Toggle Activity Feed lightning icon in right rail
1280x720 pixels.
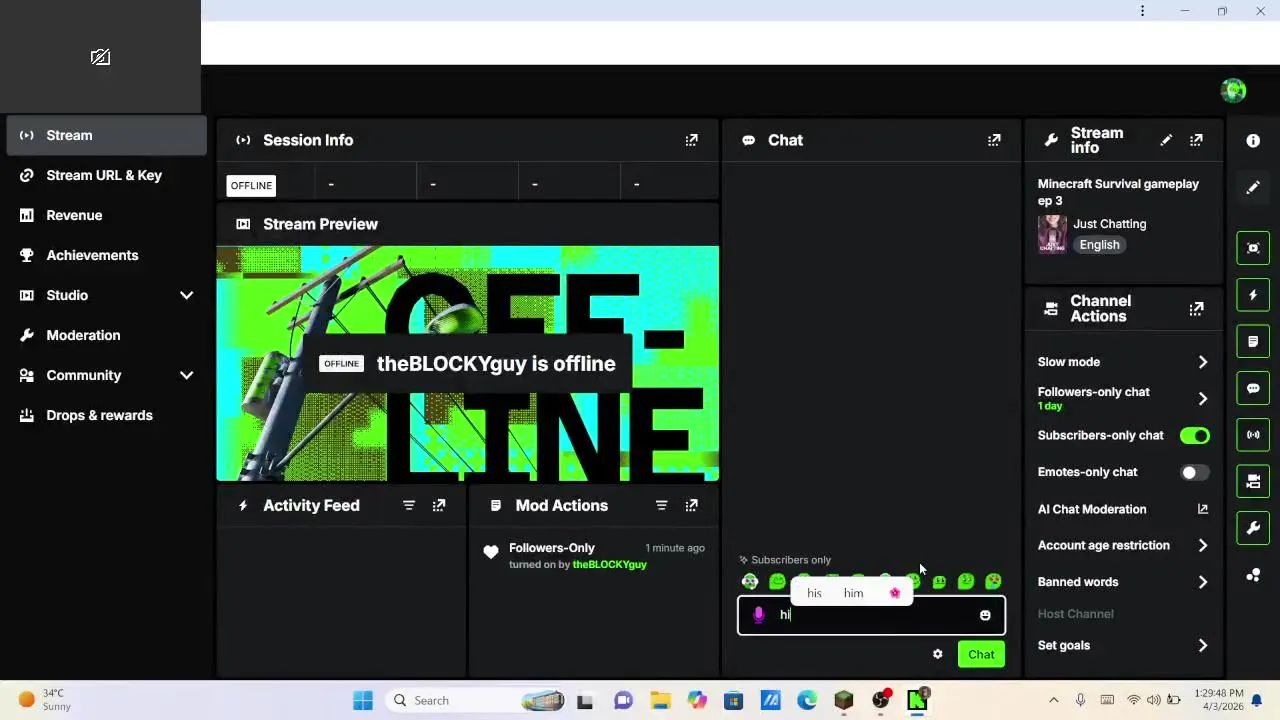[x=1253, y=295]
